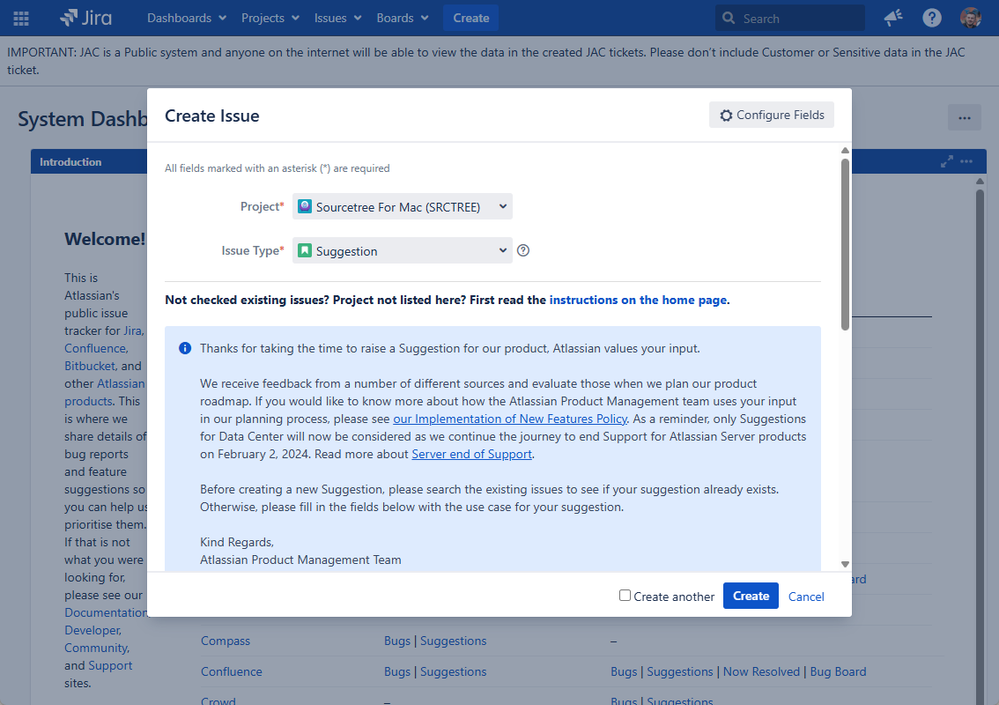This screenshot has height=705, width=999.
Task: Open Compass Suggestions link
Action: click(453, 641)
